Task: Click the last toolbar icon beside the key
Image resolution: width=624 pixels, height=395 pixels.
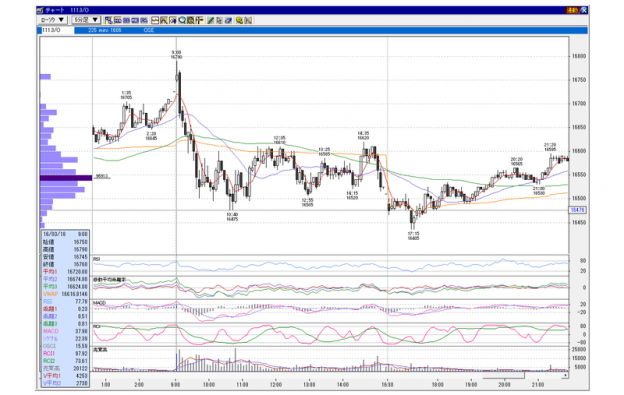Action: [248, 20]
